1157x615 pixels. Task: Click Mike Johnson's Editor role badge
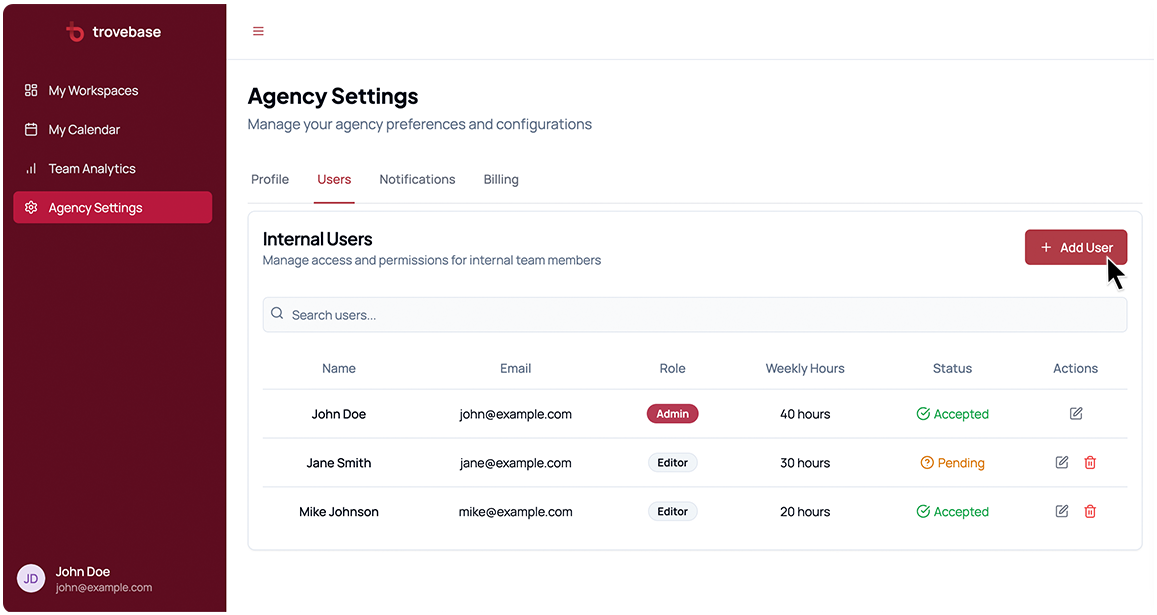[x=672, y=511]
